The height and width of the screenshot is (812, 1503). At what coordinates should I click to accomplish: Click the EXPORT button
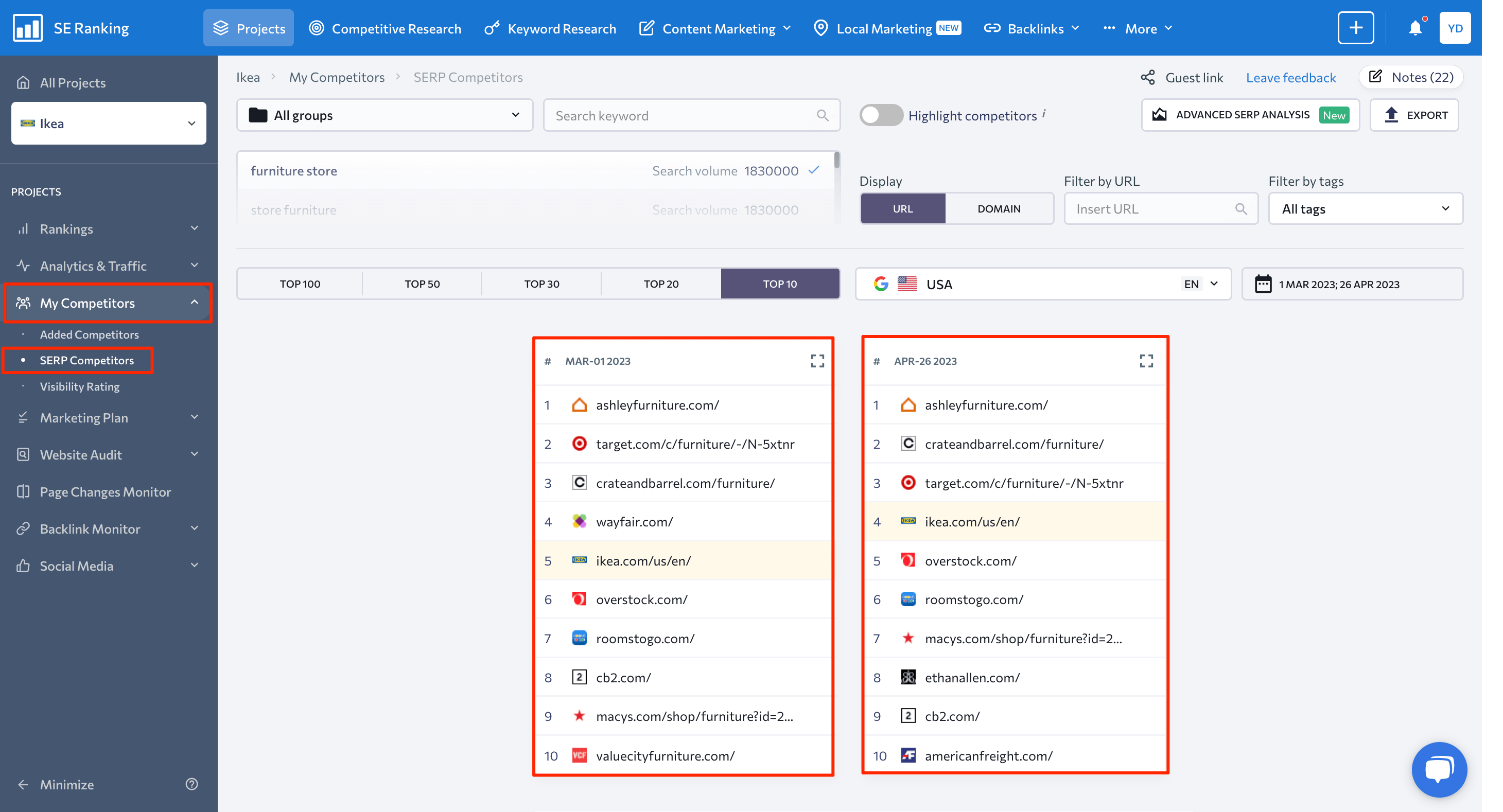(x=1414, y=115)
